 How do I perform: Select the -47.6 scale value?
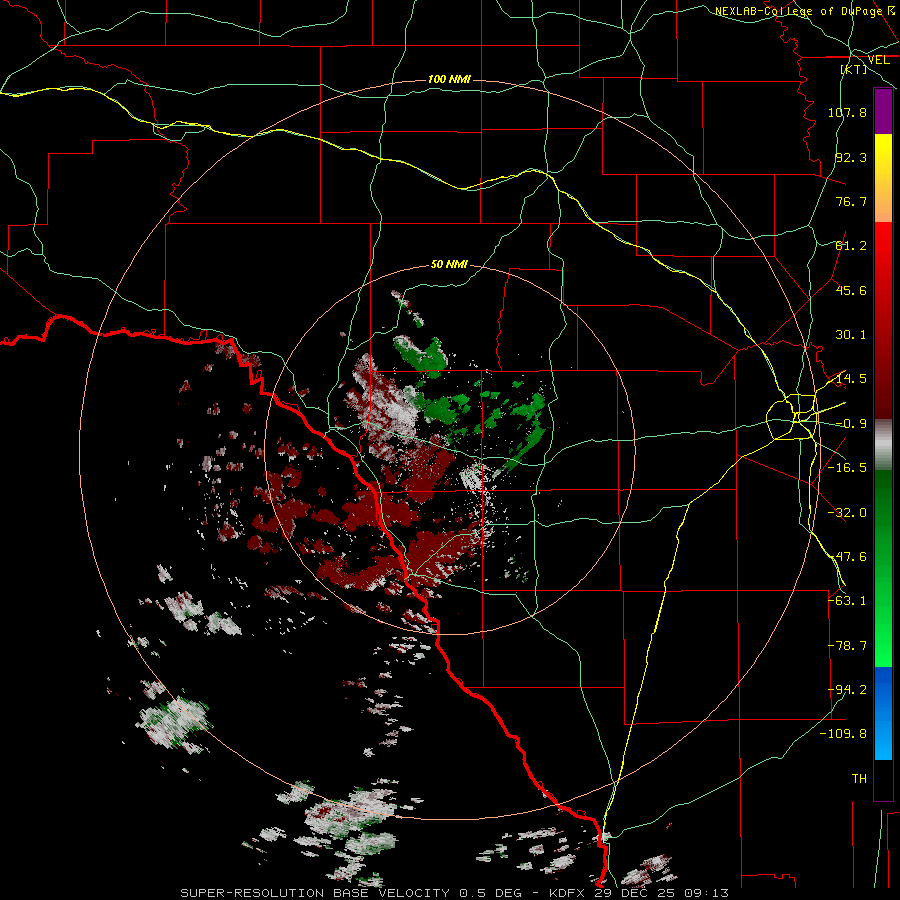(x=847, y=557)
